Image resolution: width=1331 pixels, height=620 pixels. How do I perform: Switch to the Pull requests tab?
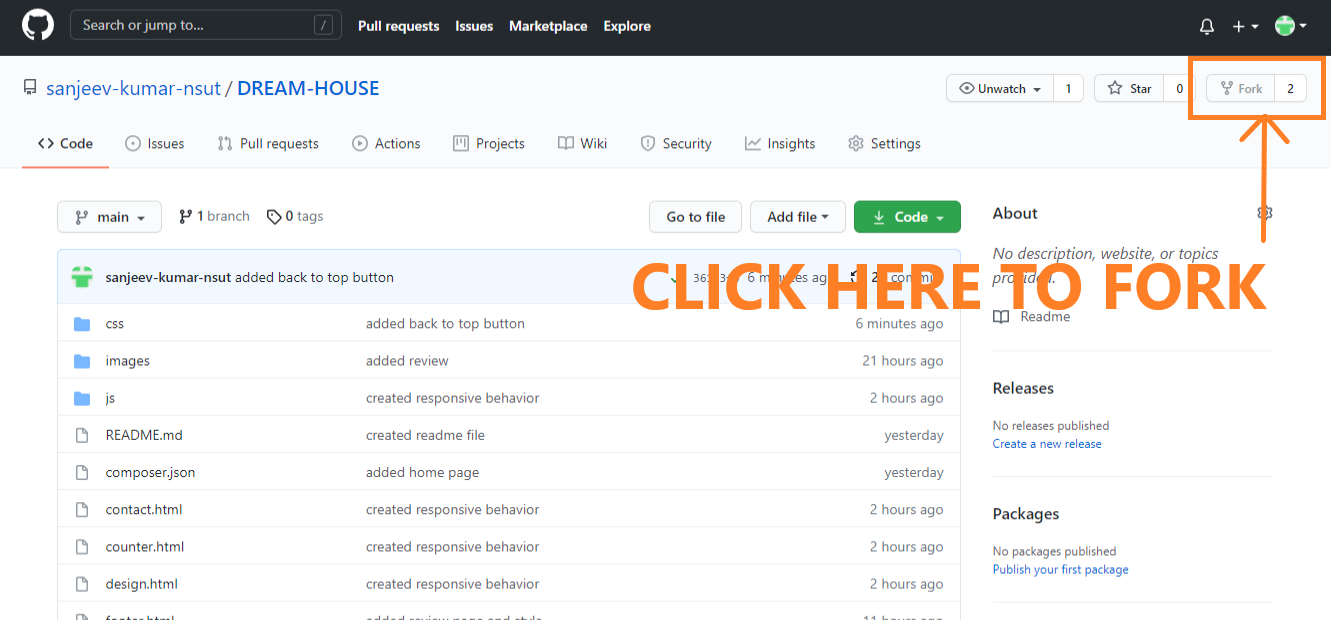(x=268, y=143)
